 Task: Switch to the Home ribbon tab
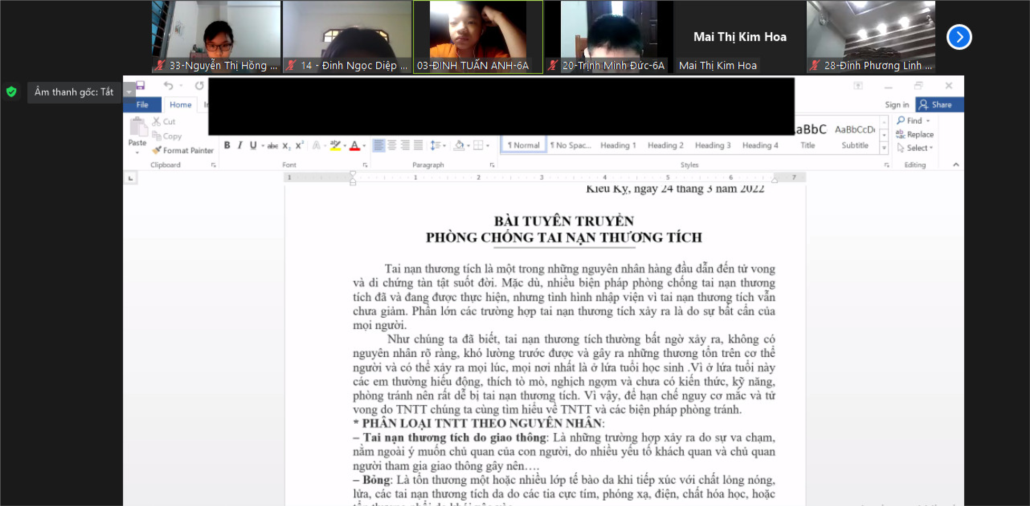coord(180,105)
